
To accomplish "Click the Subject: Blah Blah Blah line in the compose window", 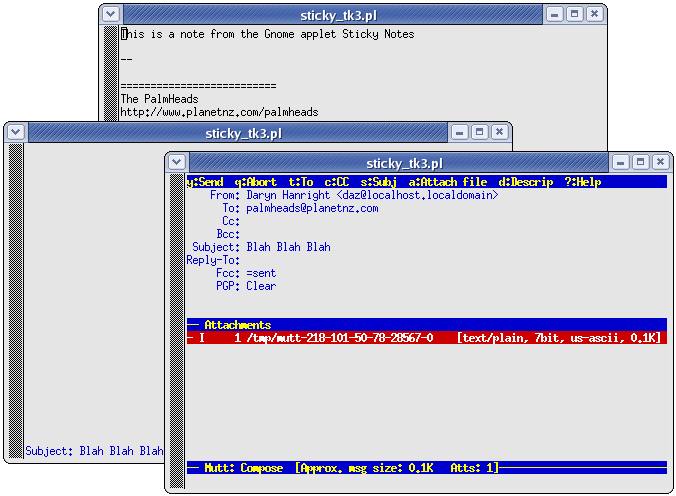I will pyautogui.click(x=261, y=247).
